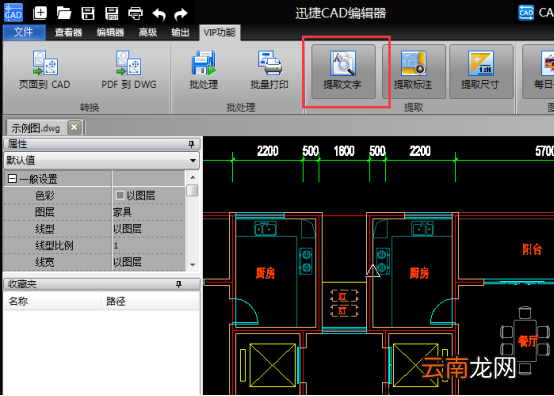The image size is (554, 396).
Task: Open the 默认值 dropdown
Action: pos(101,161)
